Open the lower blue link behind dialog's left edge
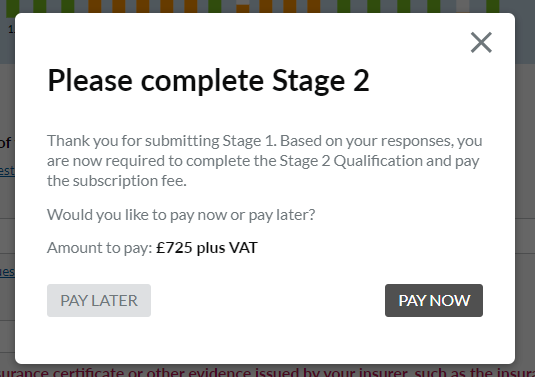Image resolution: width=535 pixels, height=377 pixels. coord(7,272)
